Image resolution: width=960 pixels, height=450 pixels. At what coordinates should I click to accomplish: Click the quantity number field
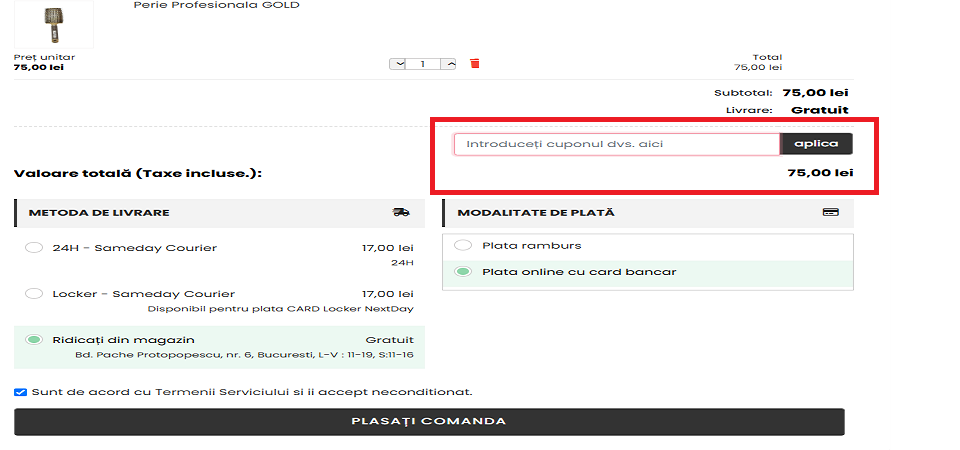coord(424,64)
